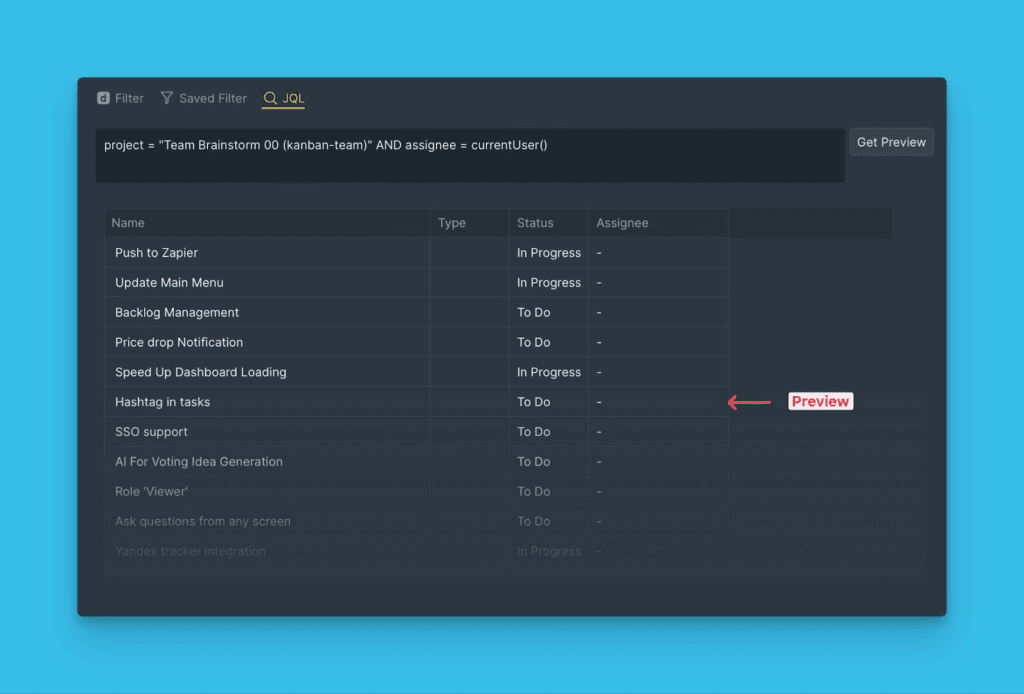Click the Assignee column header
The width and height of the screenshot is (1024, 694).
622,223
